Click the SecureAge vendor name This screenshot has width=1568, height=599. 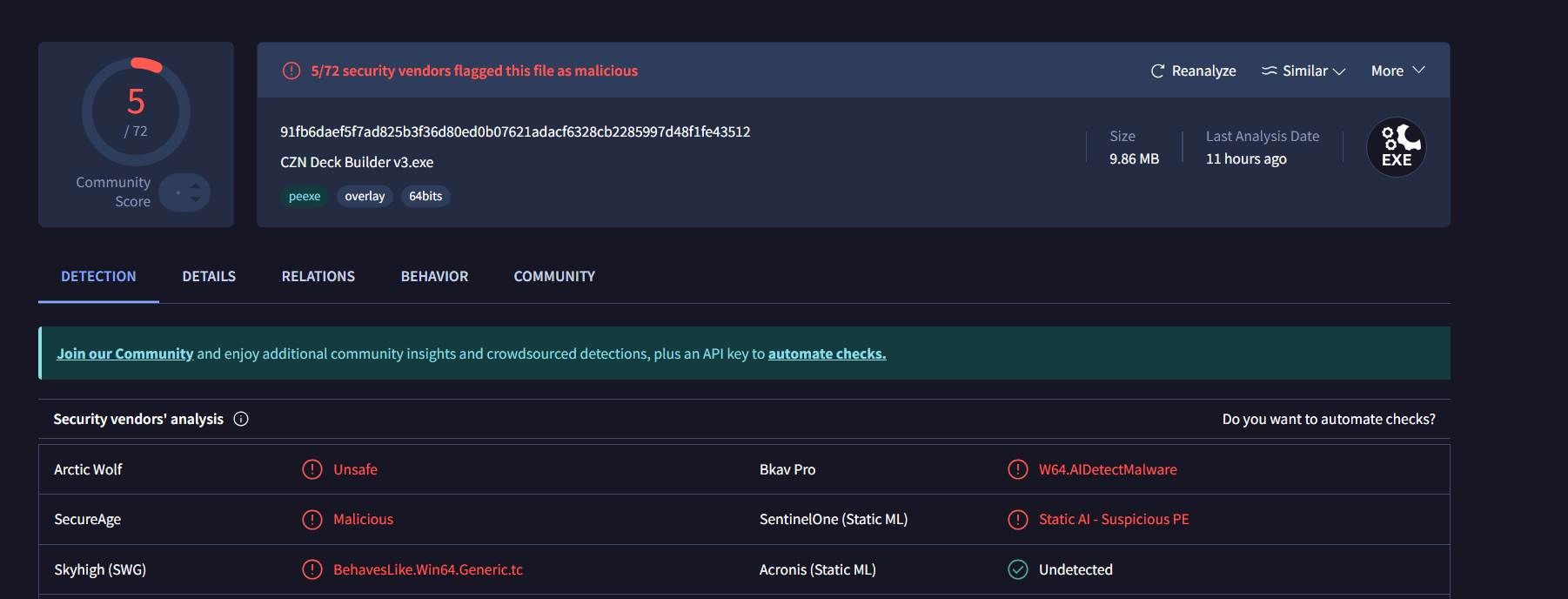[87, 520]
